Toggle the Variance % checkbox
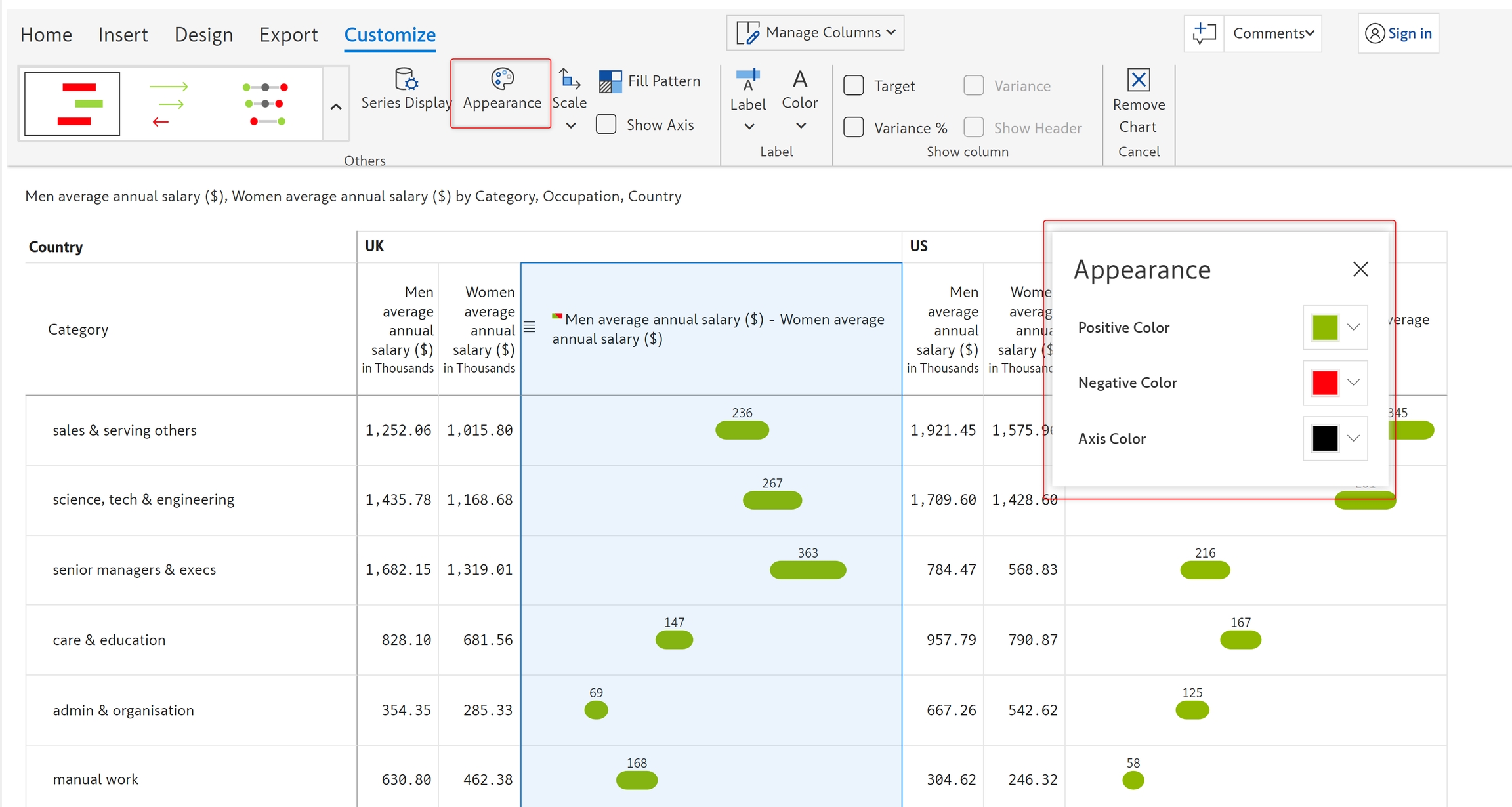Viewport: 1512px width, 807px height. 853,128
